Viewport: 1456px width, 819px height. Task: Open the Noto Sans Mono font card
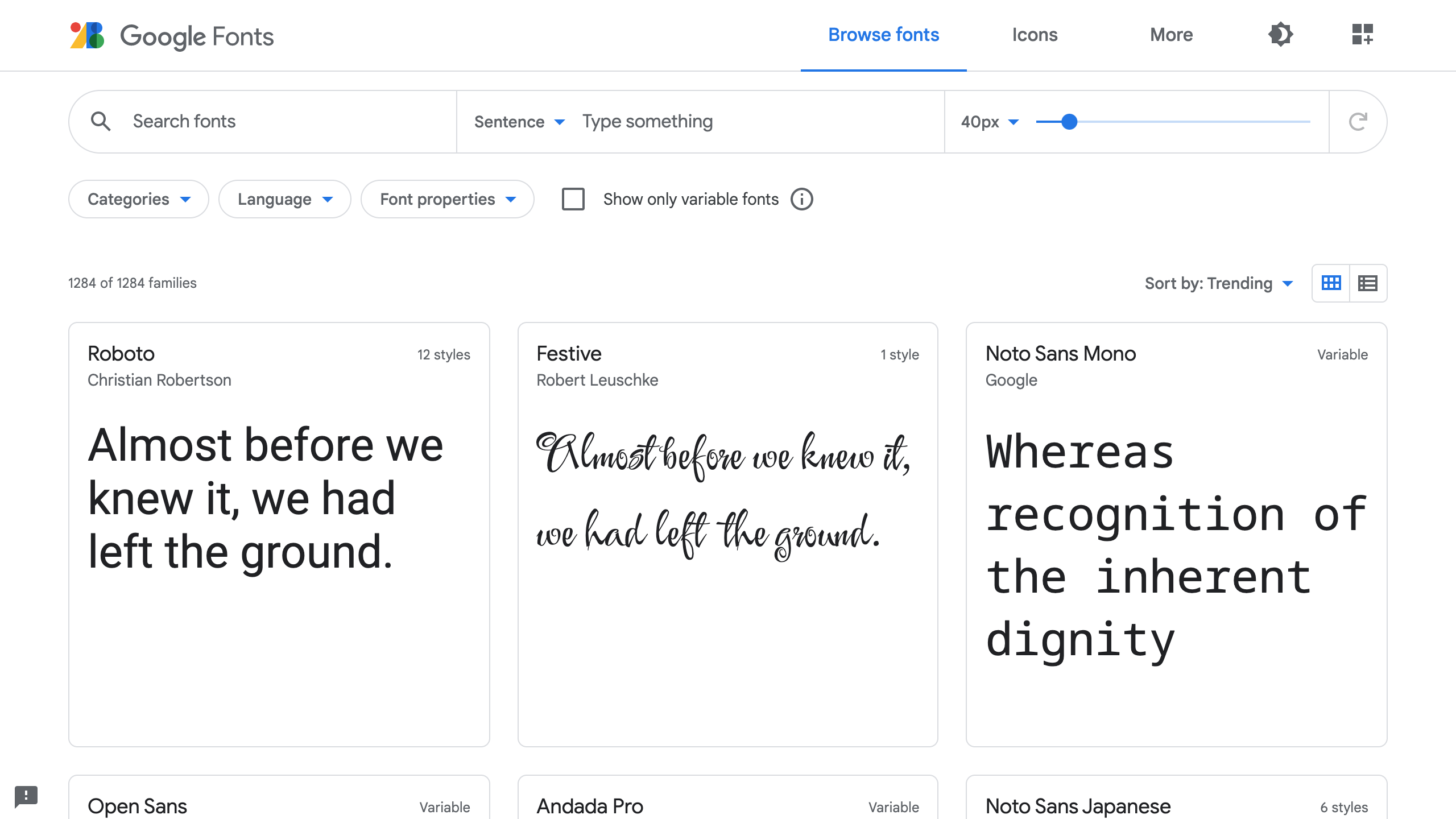pyautogui.click(x=1177, y=535)
